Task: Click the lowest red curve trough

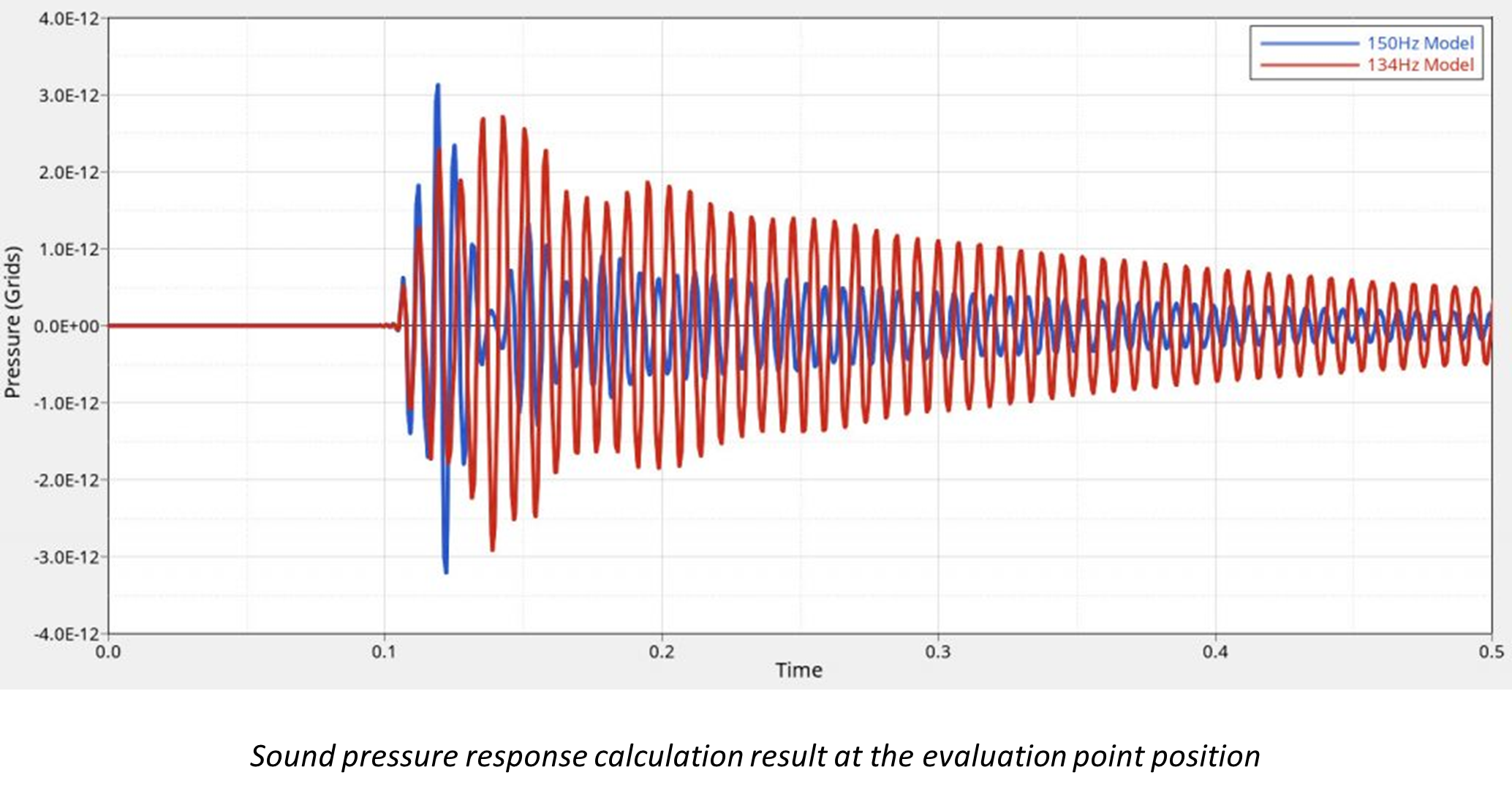Action: (492, 548)
